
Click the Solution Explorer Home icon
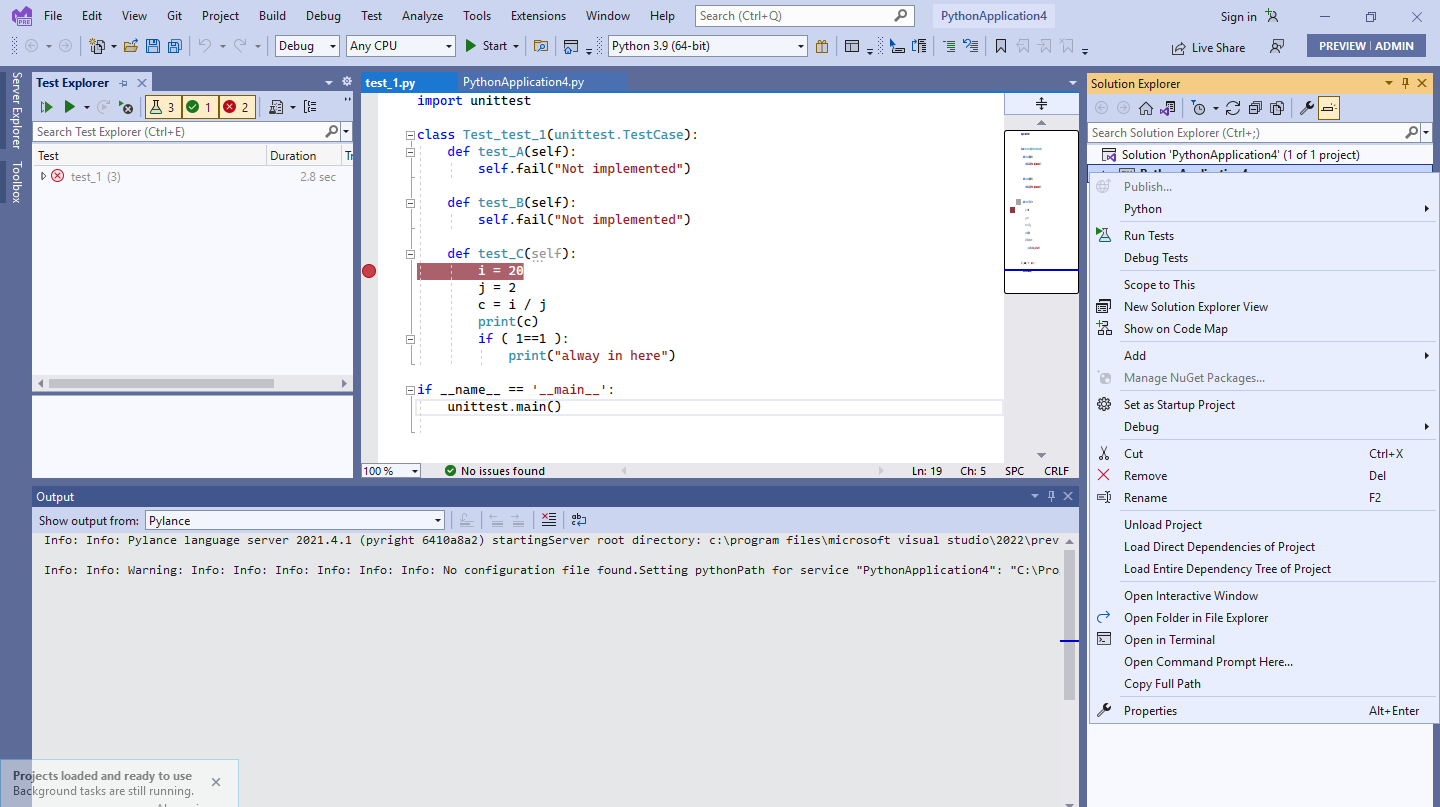(x=1146, y=108)
